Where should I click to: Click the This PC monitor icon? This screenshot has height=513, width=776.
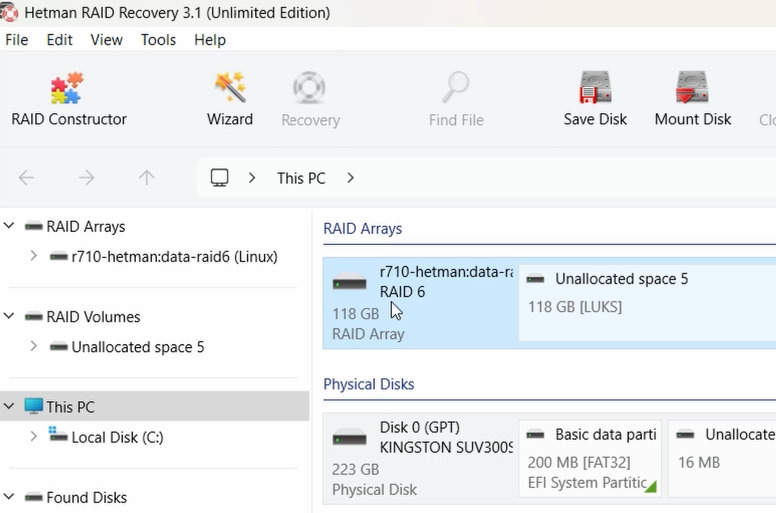34,406
